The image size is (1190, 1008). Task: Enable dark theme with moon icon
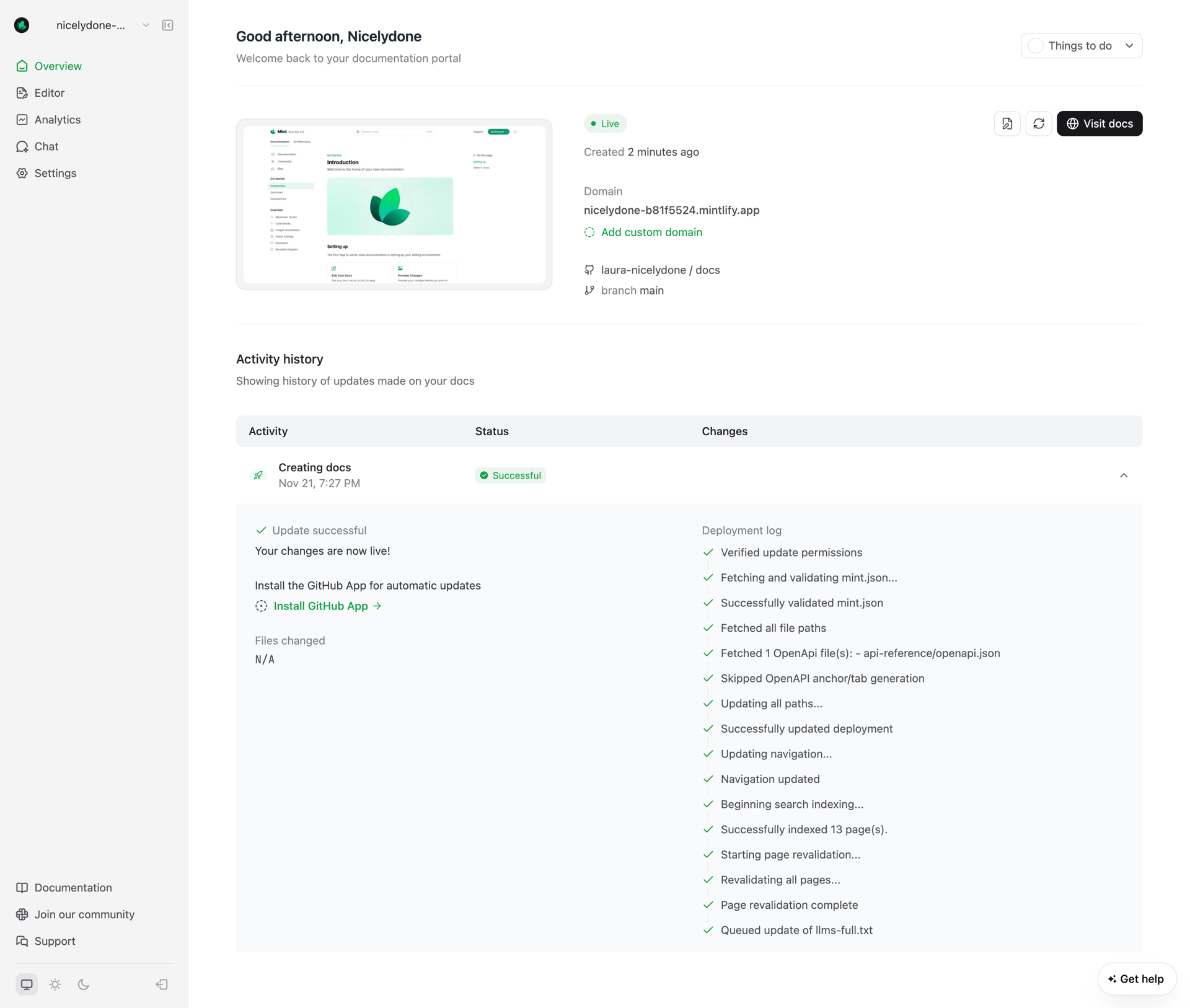[83, 984]
